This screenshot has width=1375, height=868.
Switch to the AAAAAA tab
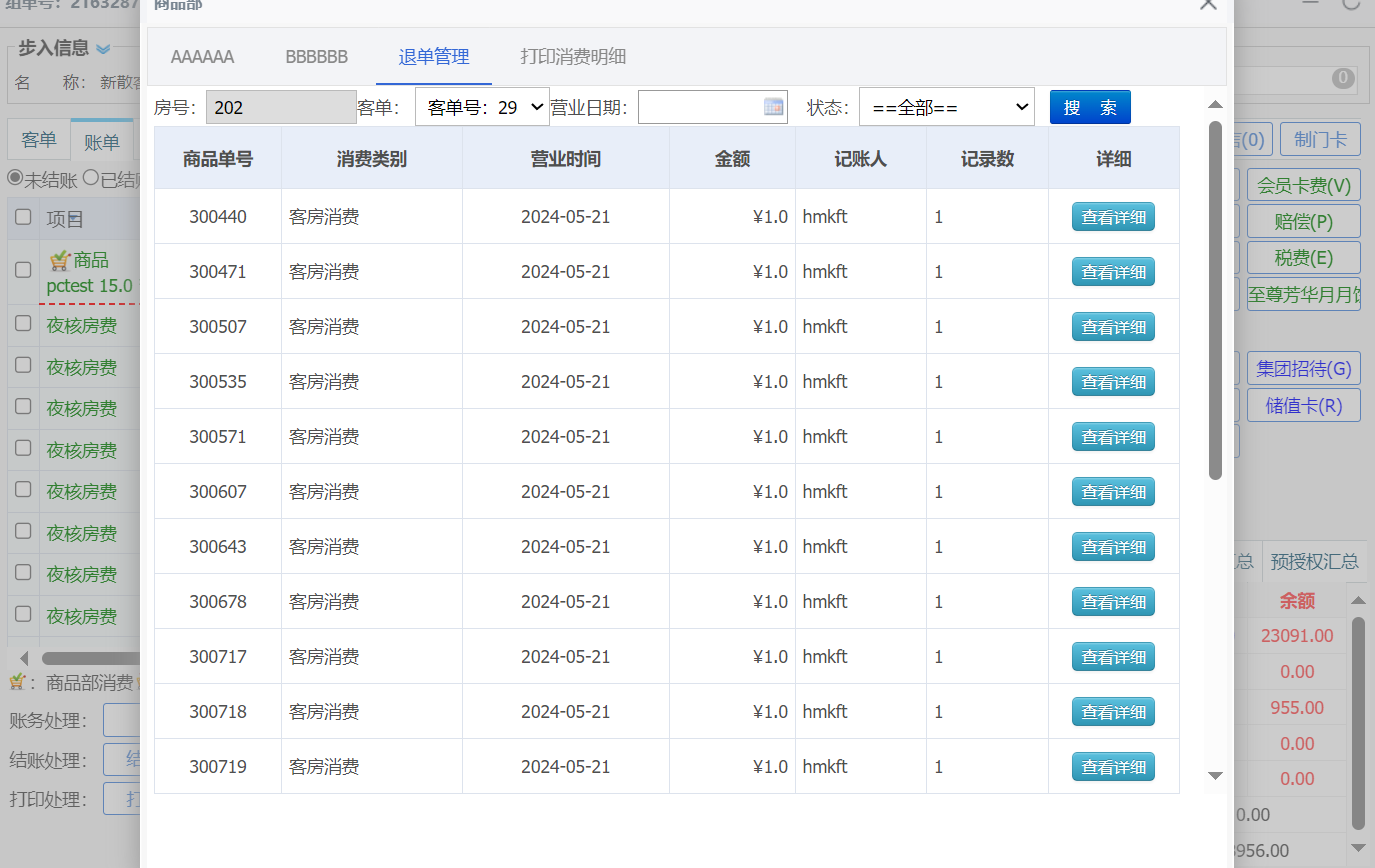pyautogui.click(x=202, y=57)
